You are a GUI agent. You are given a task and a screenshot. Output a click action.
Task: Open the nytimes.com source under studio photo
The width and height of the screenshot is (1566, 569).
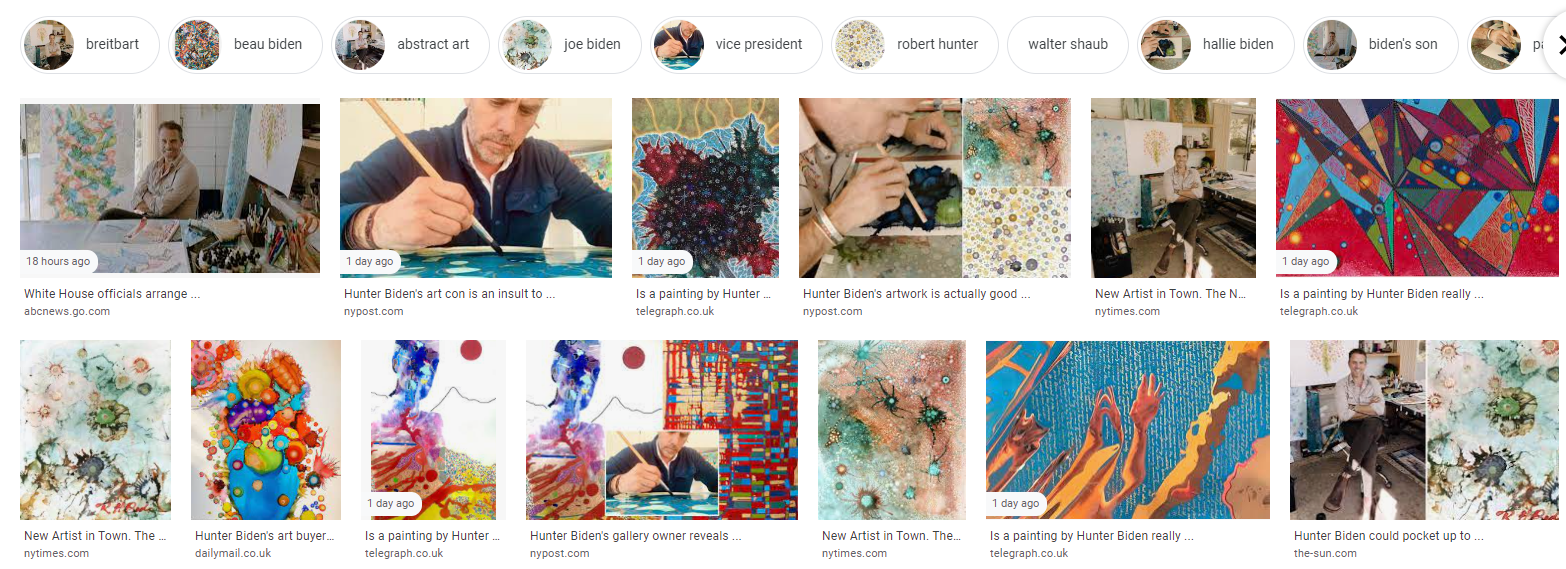point(1127,311)
